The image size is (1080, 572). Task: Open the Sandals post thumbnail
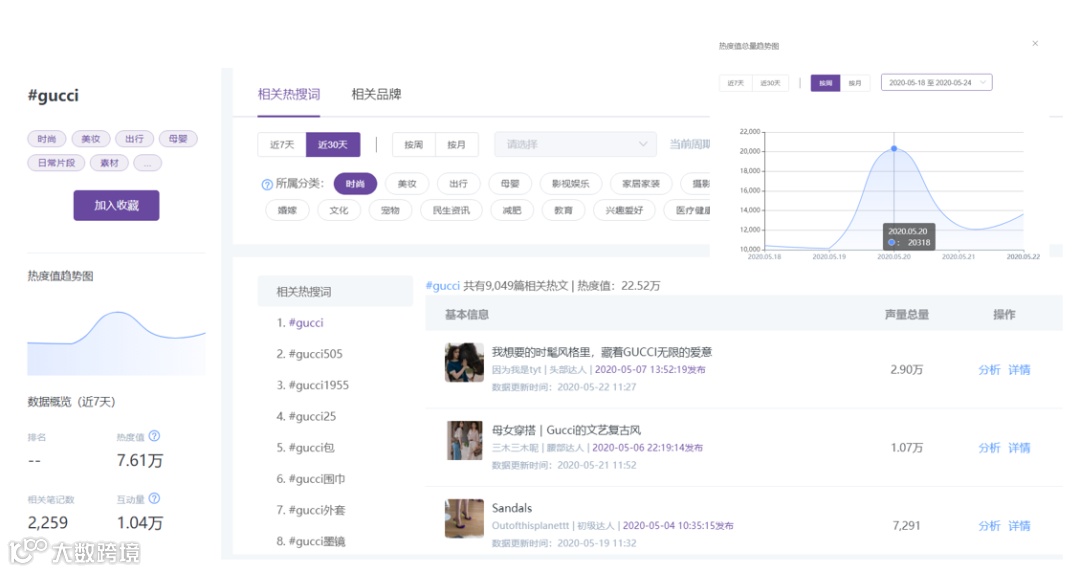point(464,518)
